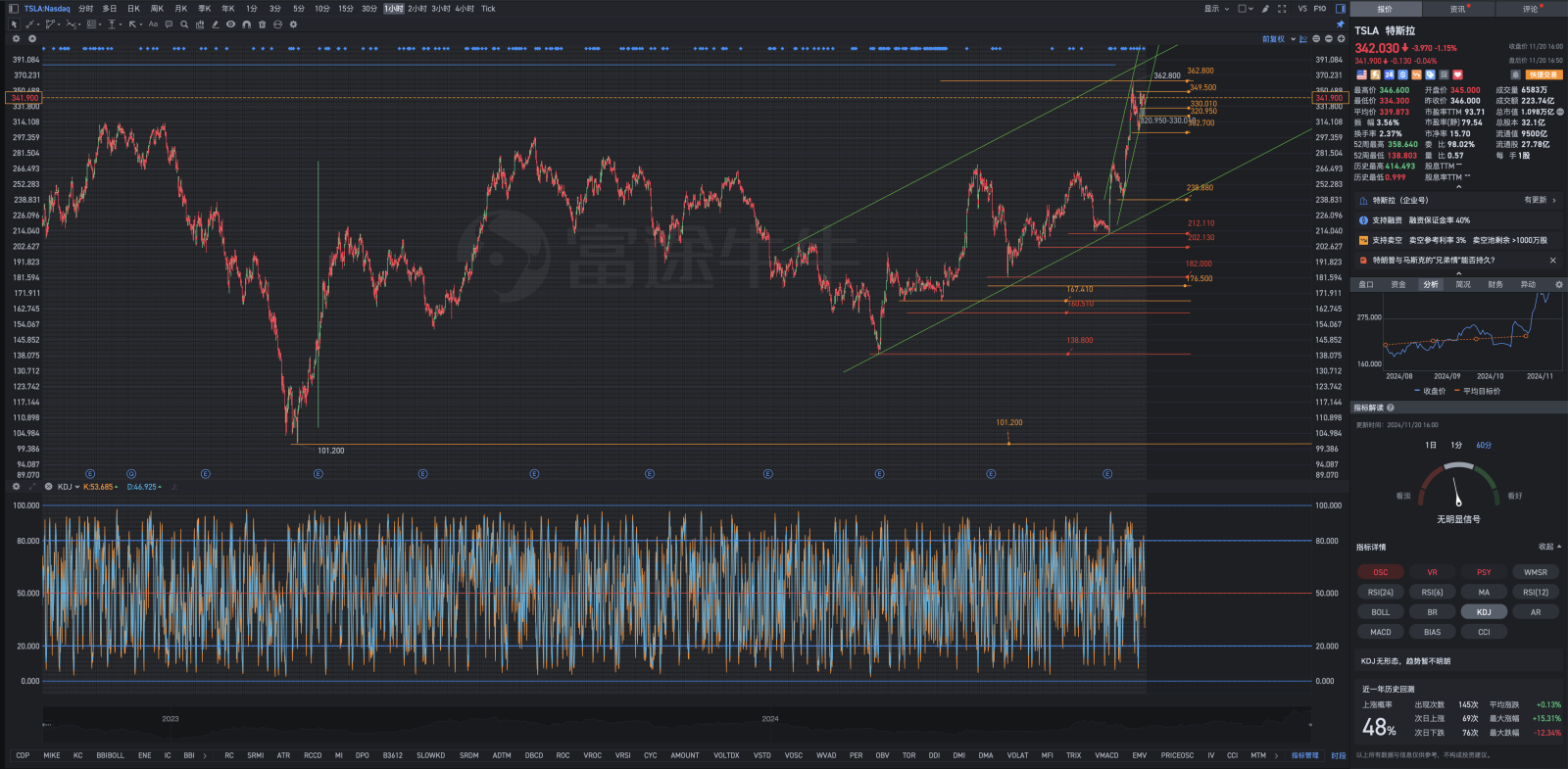Select the 1日 signal period
The height and width of the screenshot is (769, 1568).
click(x=1431, y=445)
